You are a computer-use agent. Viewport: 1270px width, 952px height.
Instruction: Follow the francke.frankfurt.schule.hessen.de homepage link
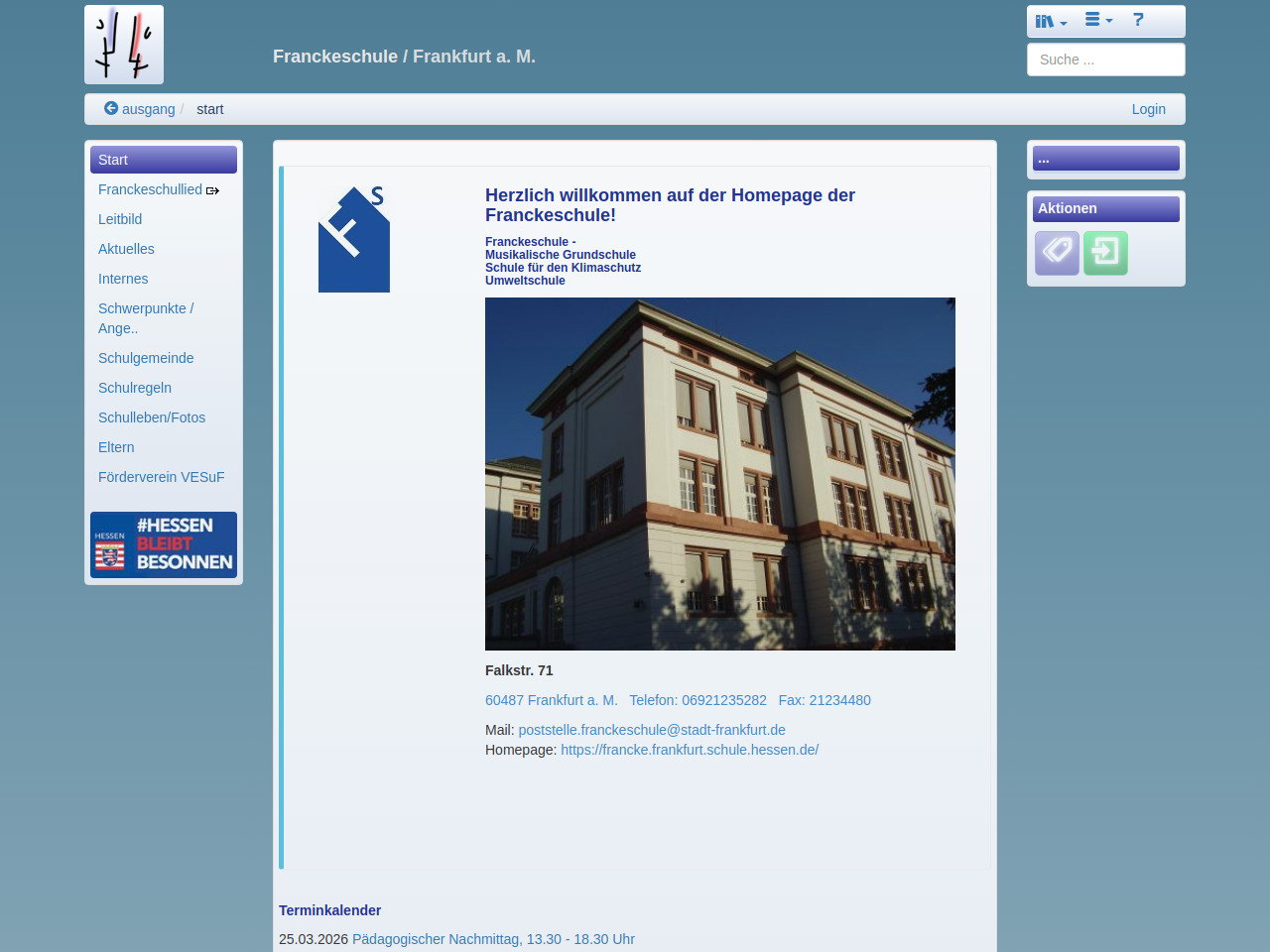(x=690, y=750)
